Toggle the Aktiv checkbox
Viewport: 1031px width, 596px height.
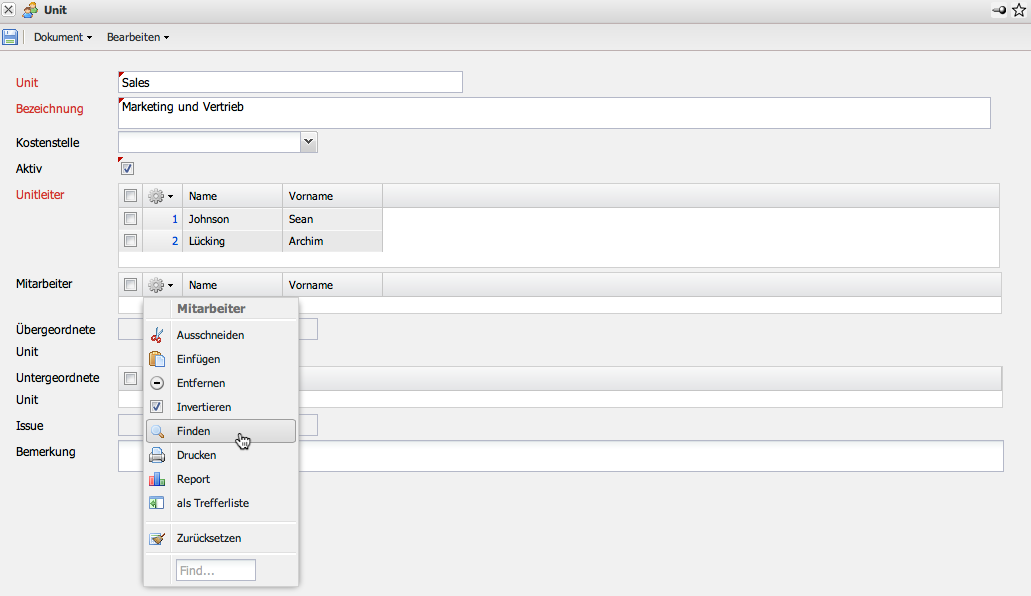pyautogui.click(x=128, y=169)
